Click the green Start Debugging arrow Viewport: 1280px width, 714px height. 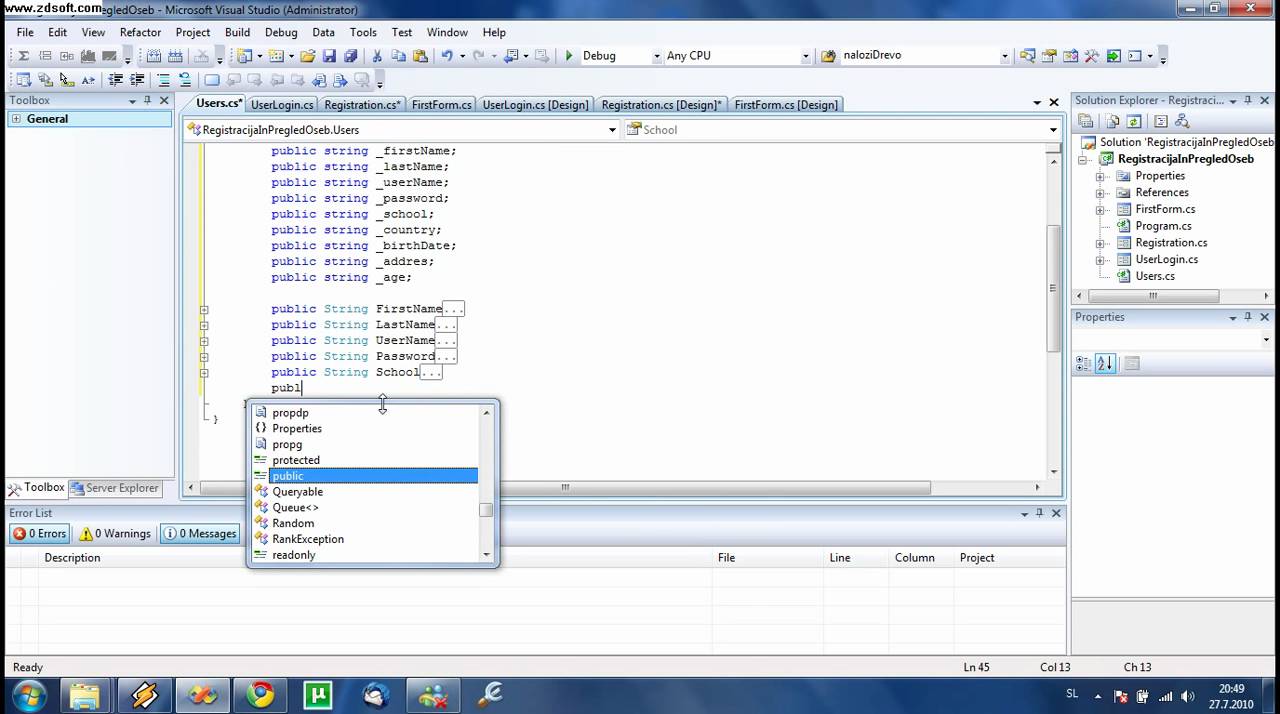pyautogui.click(x=569, y=56)
